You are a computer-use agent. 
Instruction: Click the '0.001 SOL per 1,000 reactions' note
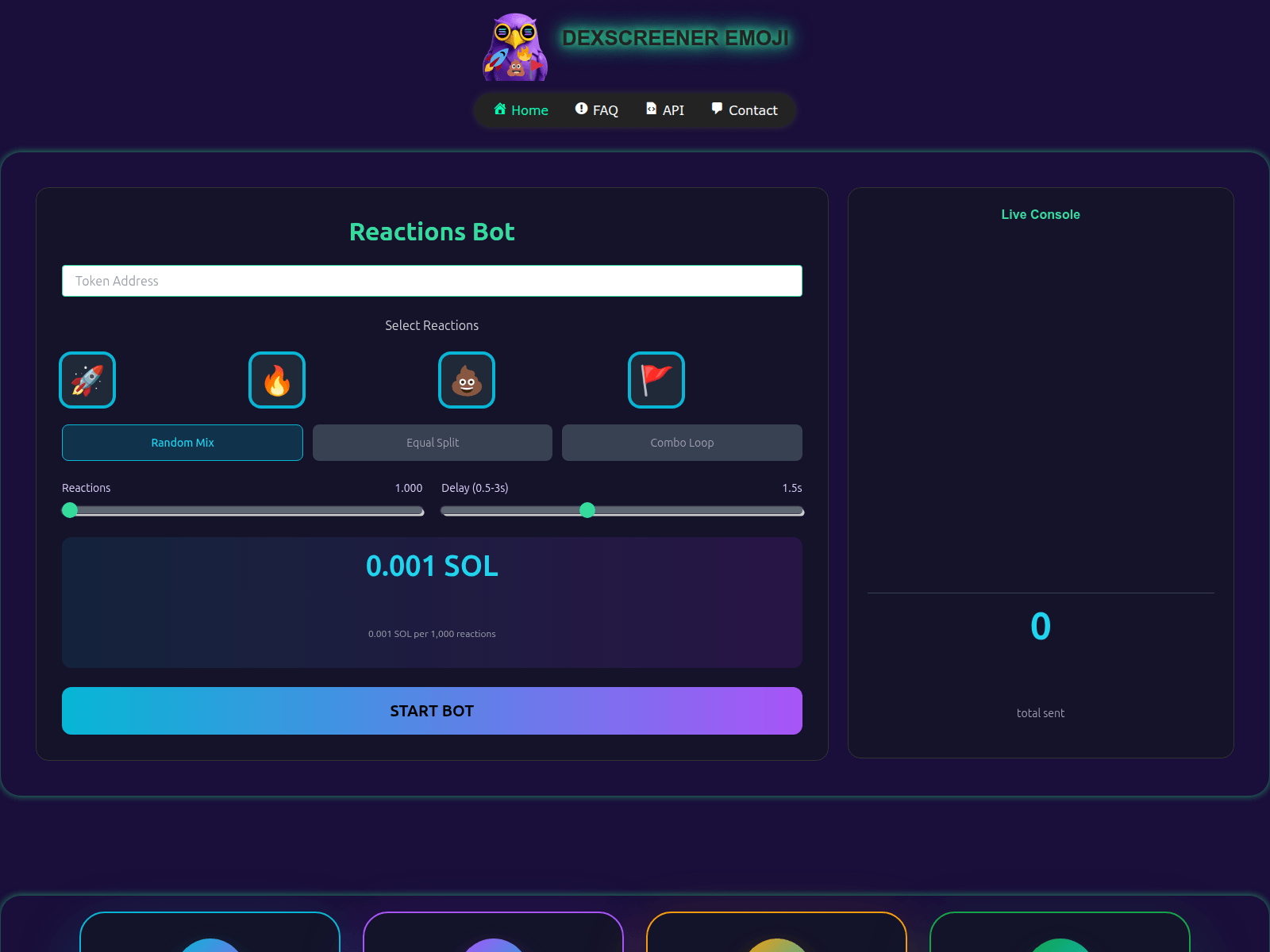[x=432, y=634]
